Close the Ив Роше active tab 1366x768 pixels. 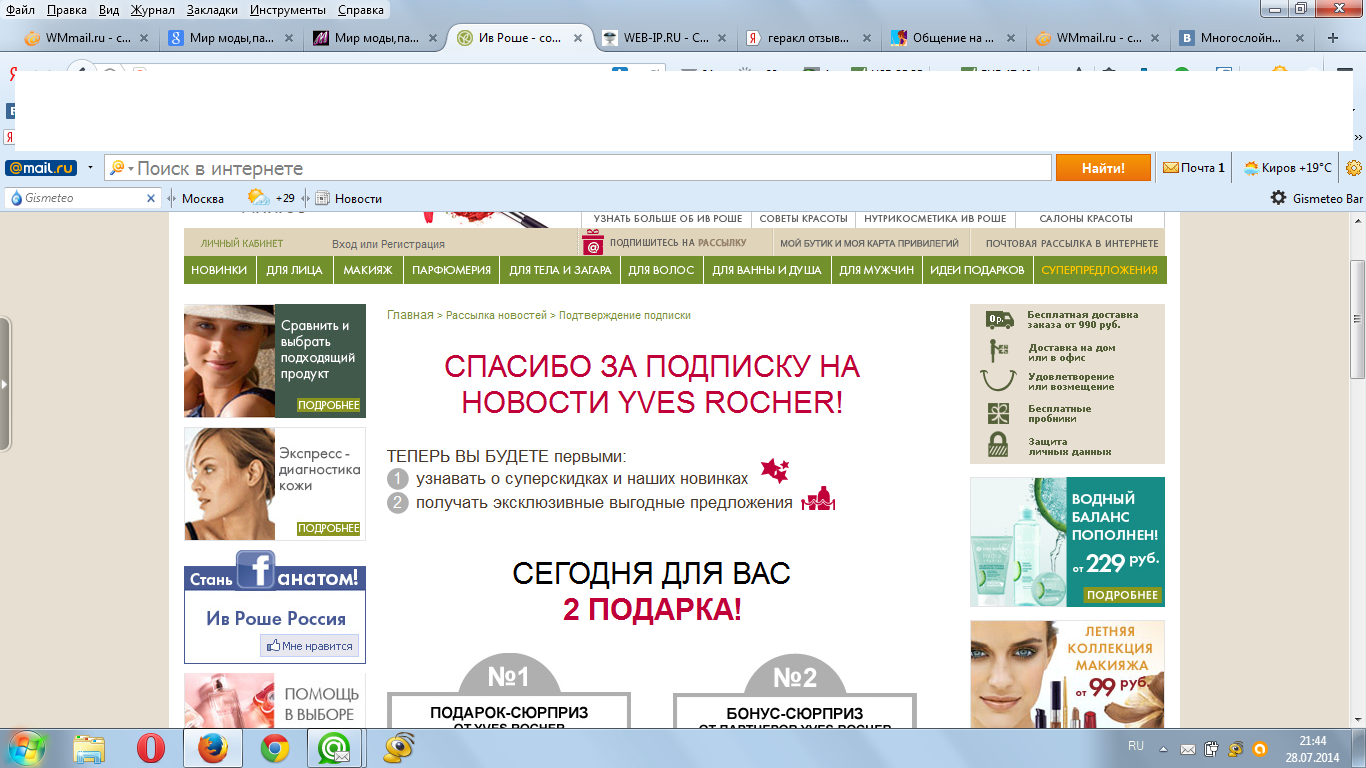[579, 38]
